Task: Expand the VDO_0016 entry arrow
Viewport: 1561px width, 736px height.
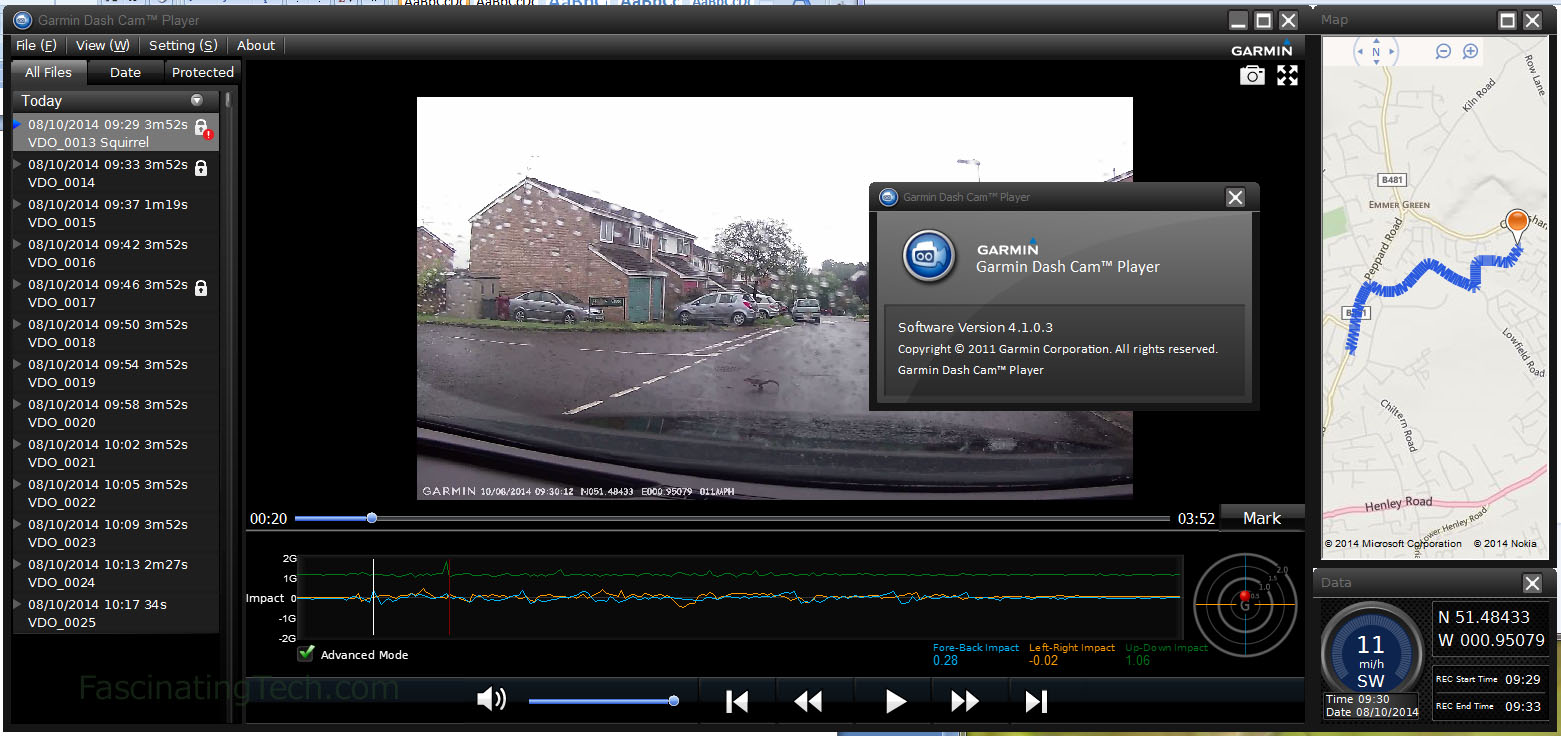Action: coord(17,244)
